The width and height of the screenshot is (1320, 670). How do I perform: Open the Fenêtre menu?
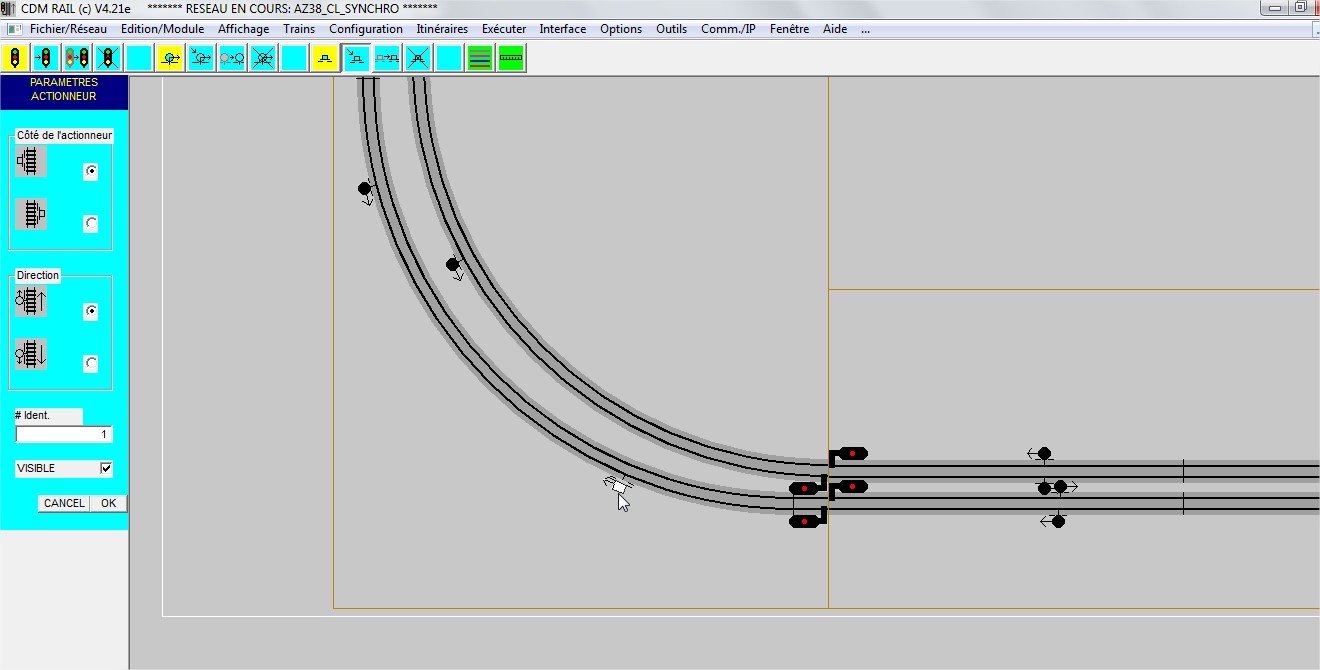point(790,29)
